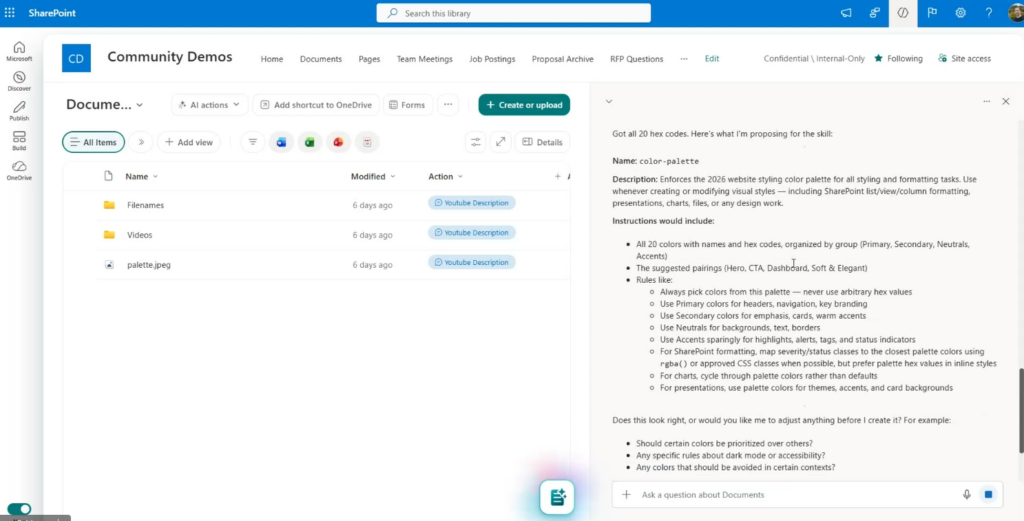Open the Documents library title dropdown
1024x521 pixels.
[x=105, y=105]
